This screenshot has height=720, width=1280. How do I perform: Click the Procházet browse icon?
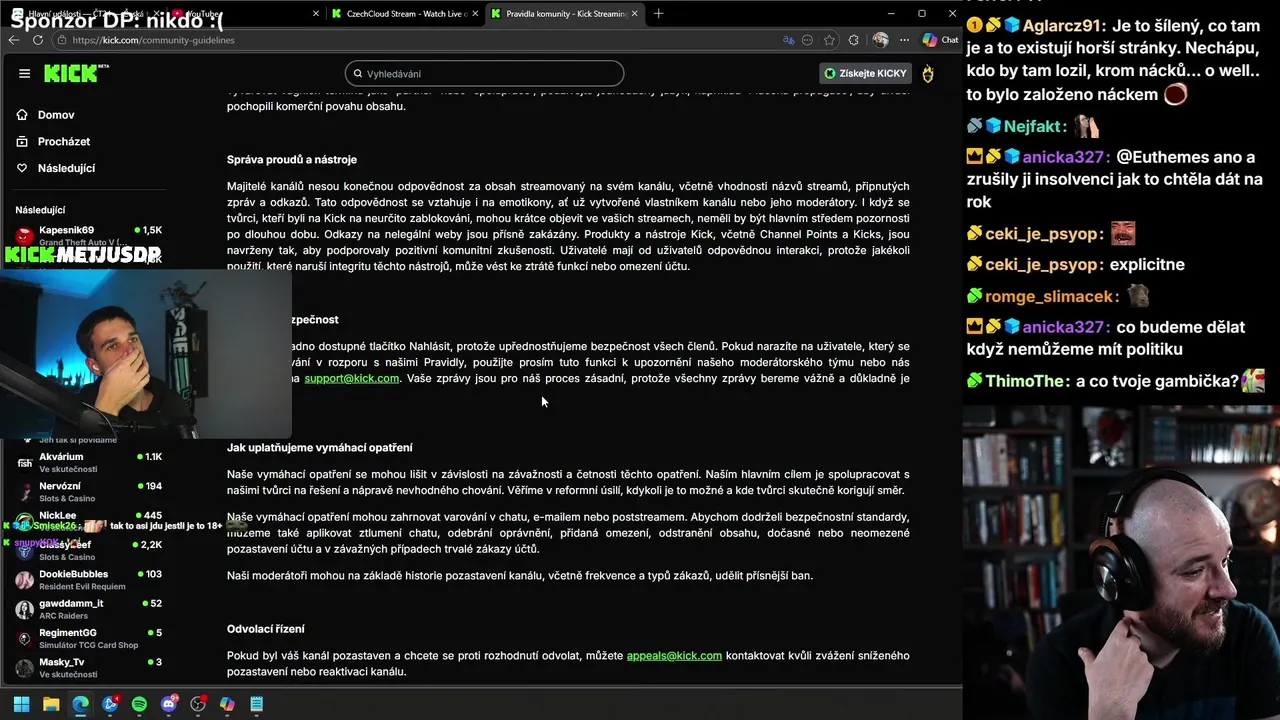(22, 142)
